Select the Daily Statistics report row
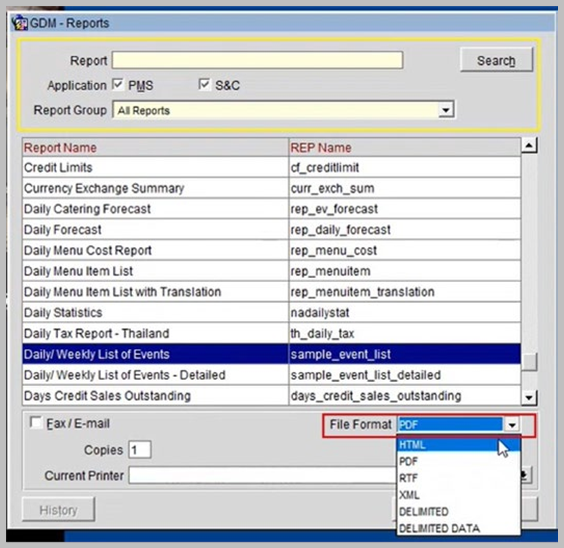This screenshot has height=548, width=564. (271, 312)
